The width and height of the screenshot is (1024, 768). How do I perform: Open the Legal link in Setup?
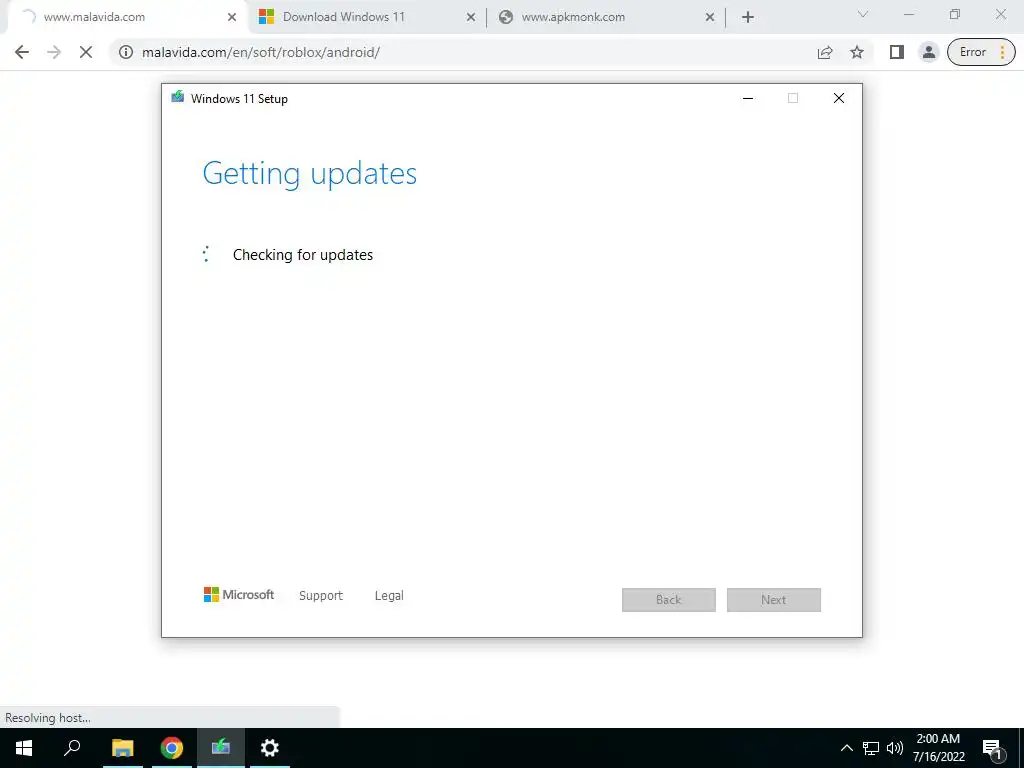click(389, 596)
